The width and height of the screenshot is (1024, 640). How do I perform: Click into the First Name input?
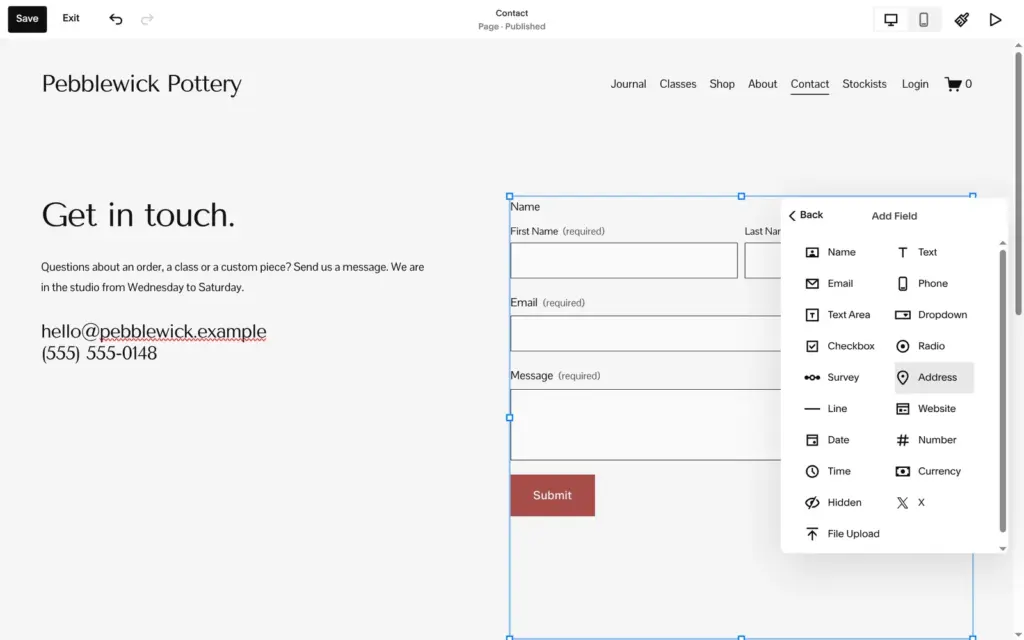(x=624, y=261)
